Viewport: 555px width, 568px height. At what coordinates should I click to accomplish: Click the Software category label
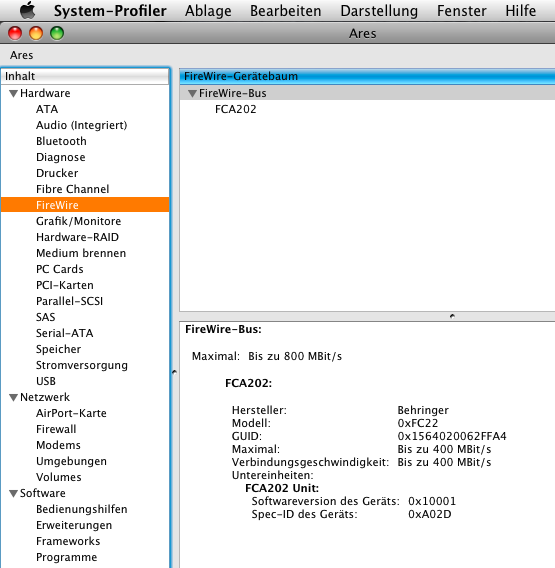click(x=42, y=493)
